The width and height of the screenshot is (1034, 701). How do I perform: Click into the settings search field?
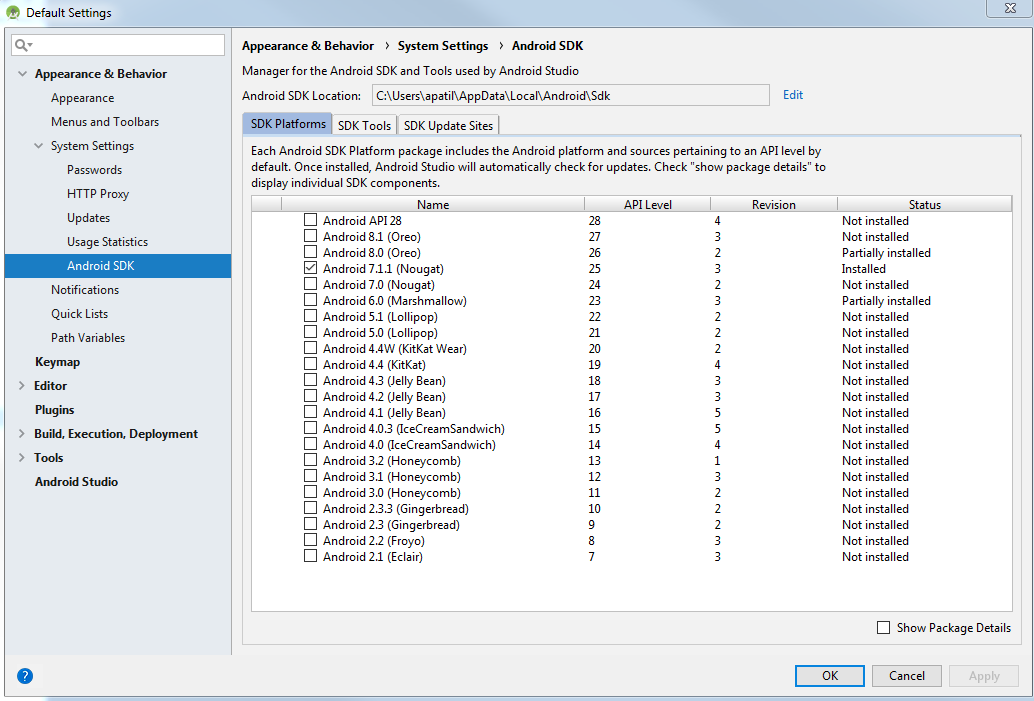[x=119, y=45]
